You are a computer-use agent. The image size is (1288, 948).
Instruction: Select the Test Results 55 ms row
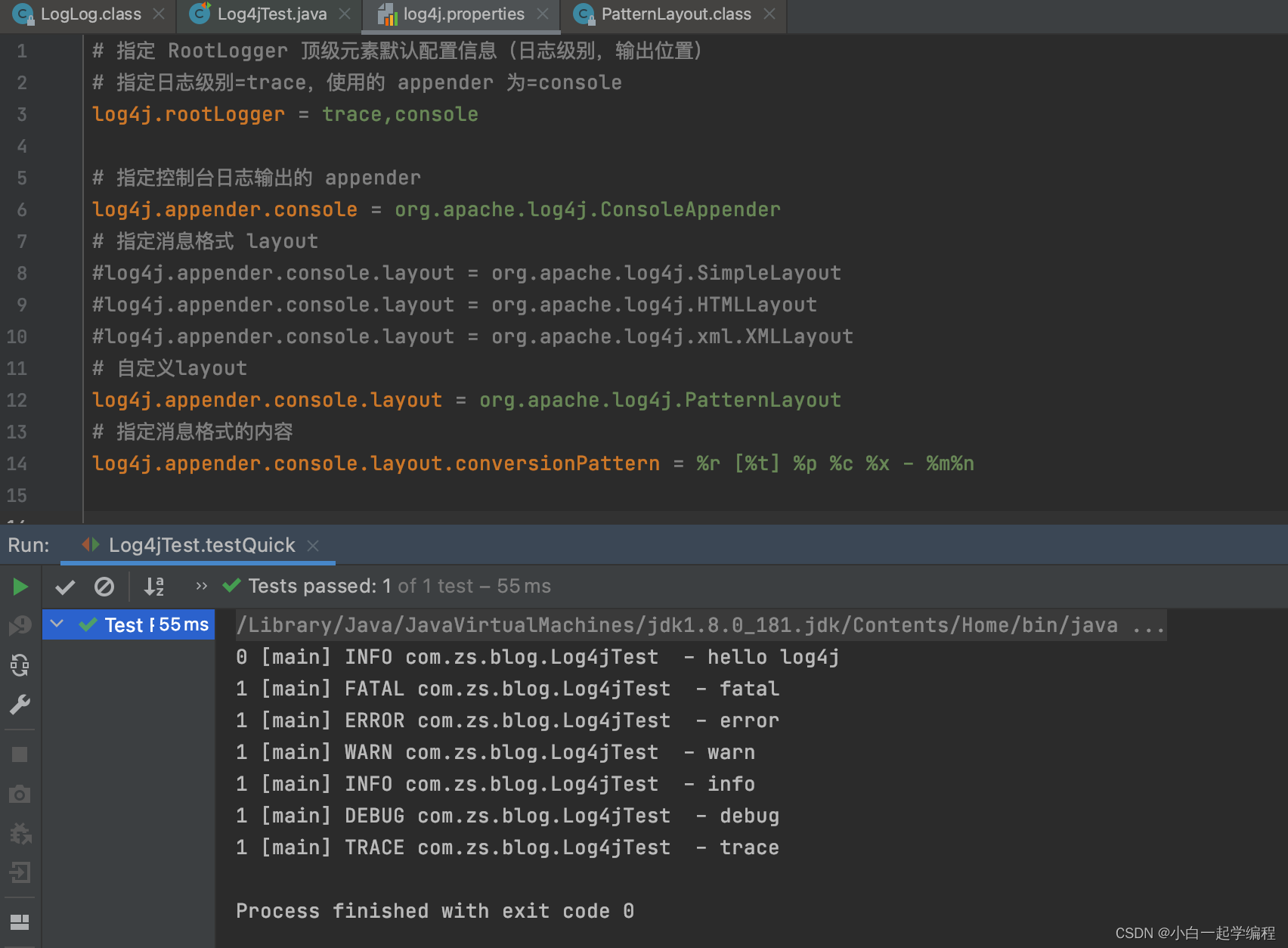(x=128, y=624)
